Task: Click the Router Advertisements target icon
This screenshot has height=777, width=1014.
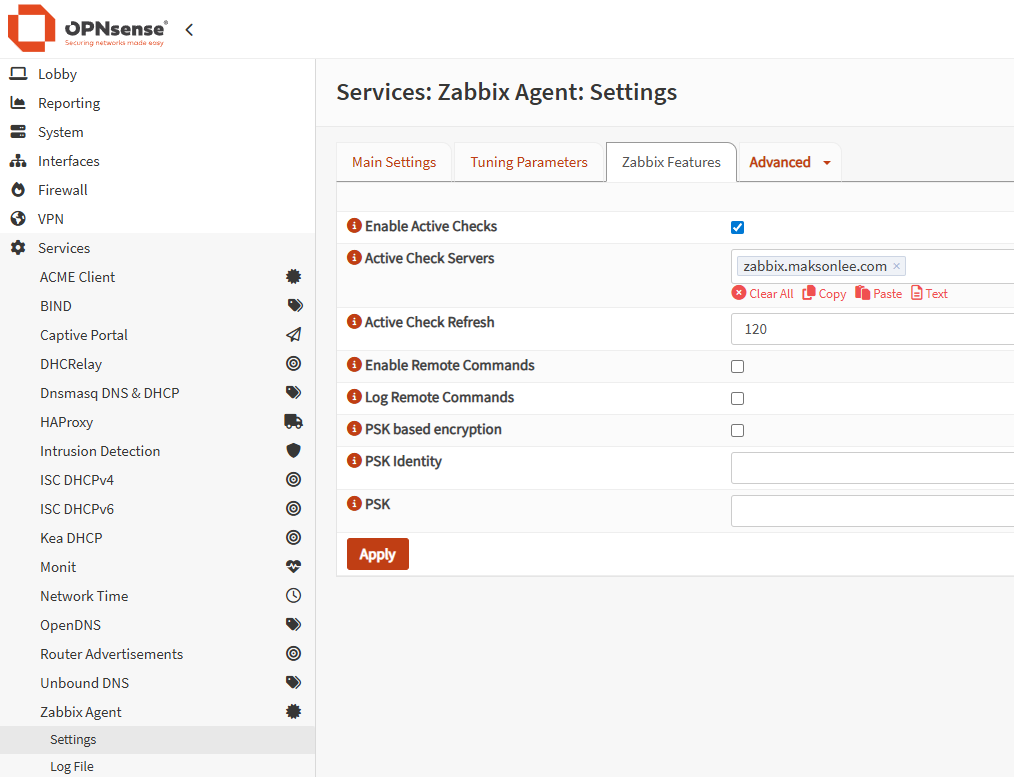Action: pos(294,654)
